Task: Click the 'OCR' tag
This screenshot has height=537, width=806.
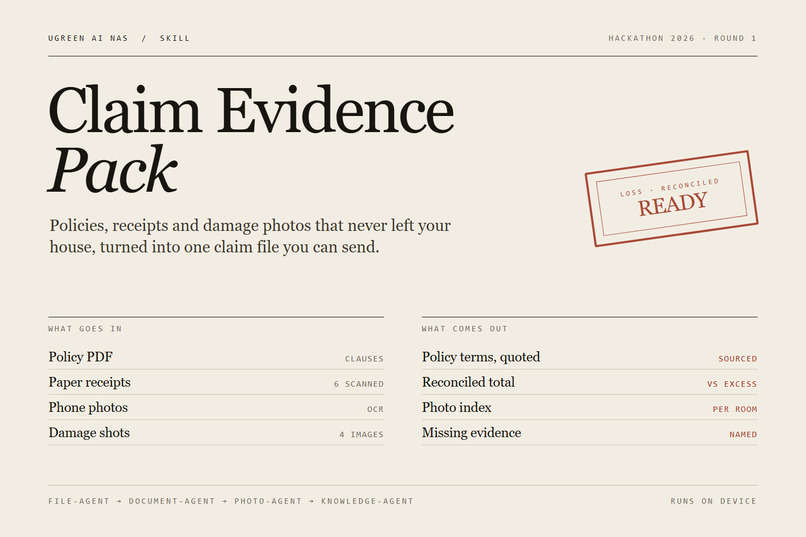Action: click(375, 409)
